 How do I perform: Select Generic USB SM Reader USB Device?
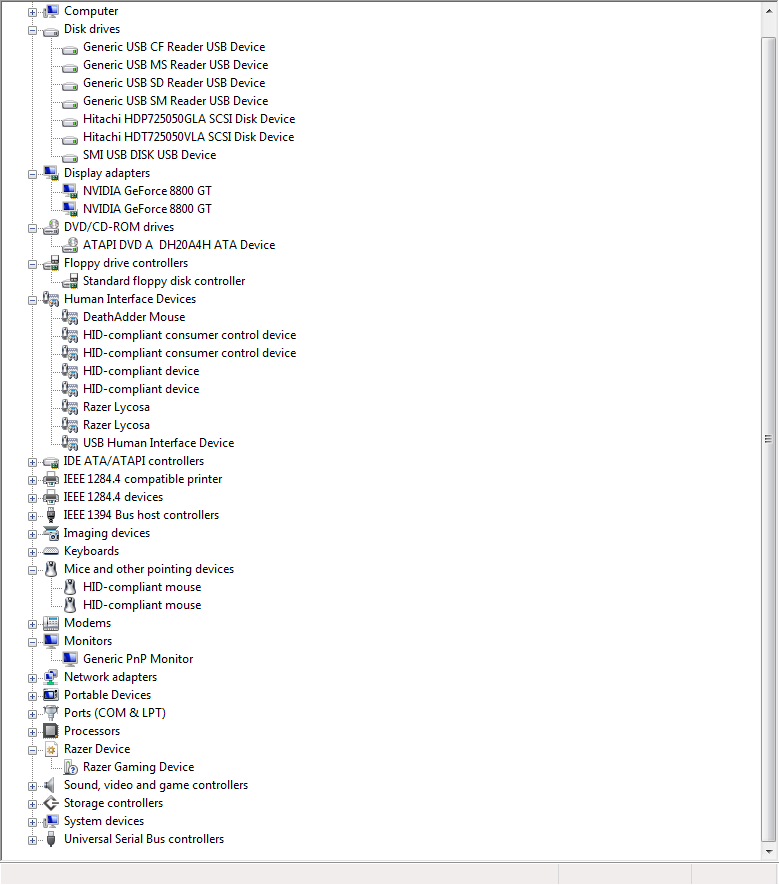click(176, 101)
